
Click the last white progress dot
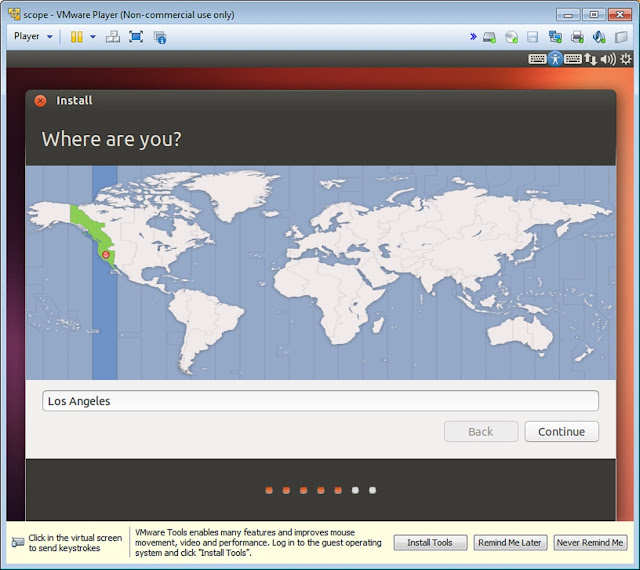coord(372,490)
